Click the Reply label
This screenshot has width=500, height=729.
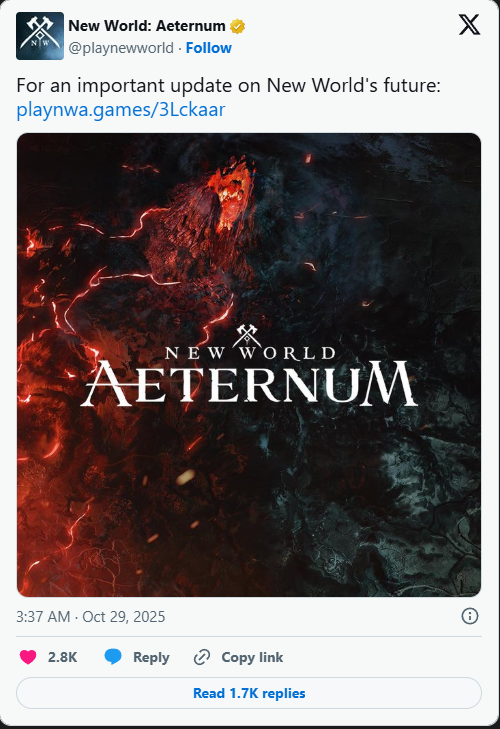[151, 657]
